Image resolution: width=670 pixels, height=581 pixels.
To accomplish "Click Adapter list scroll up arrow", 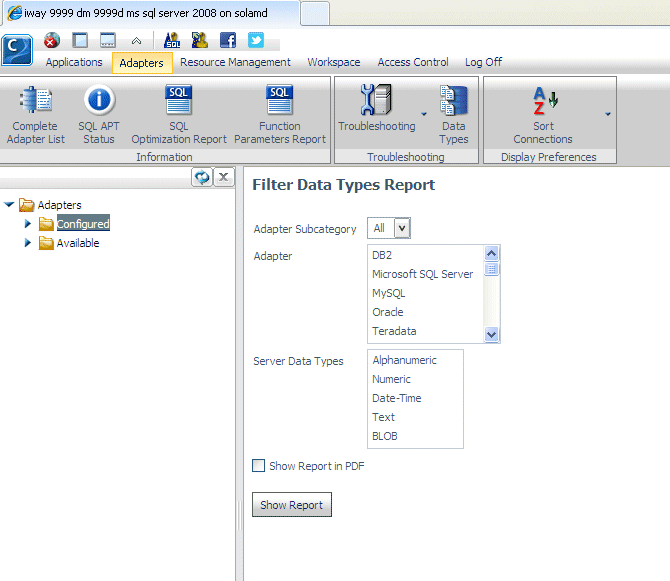I will coord(491,254).
